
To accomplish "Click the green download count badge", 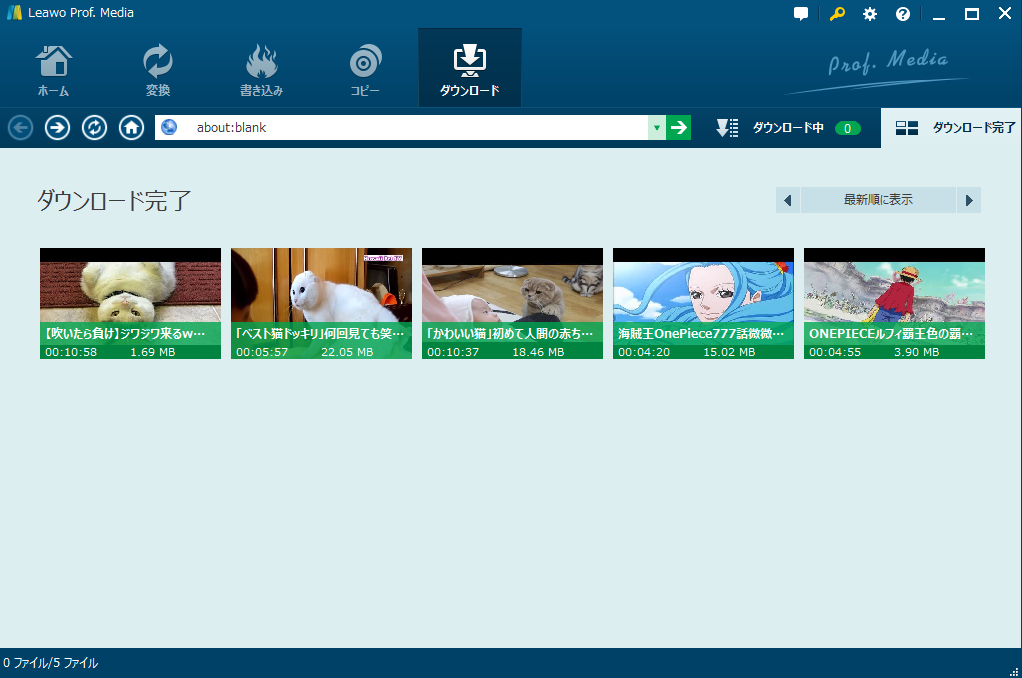I will click(847, 128).
